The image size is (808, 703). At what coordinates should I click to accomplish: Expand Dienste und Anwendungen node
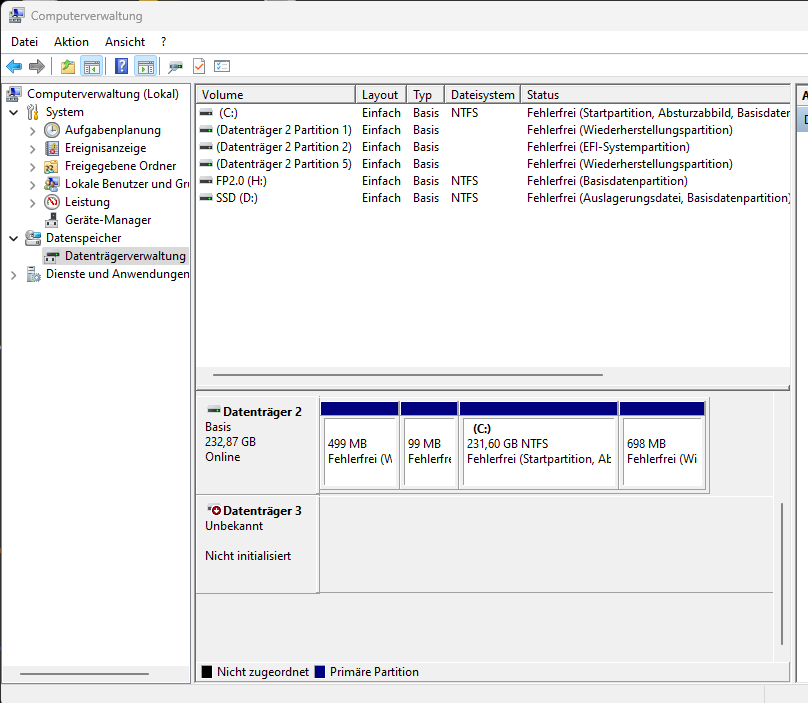tap(14, 275)
